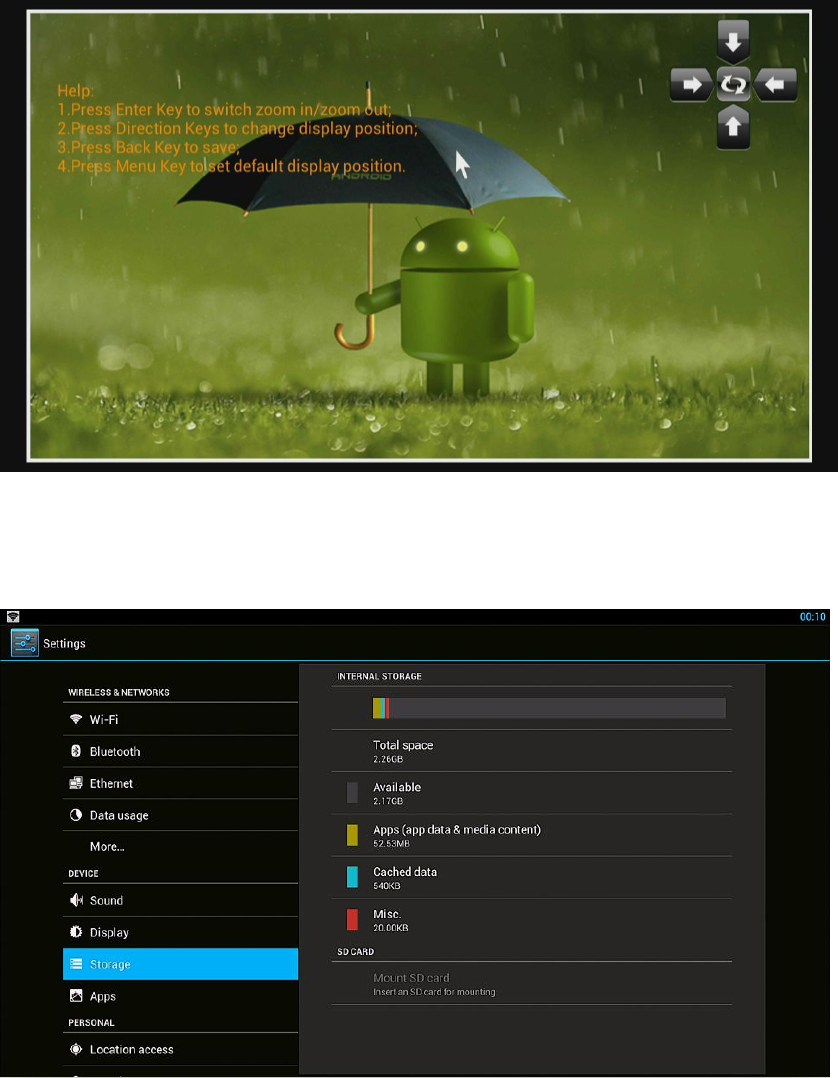Click the Location access icon
Image resolution: width=838 pixels, height=1078 pixels.
tap(76, 1049)
